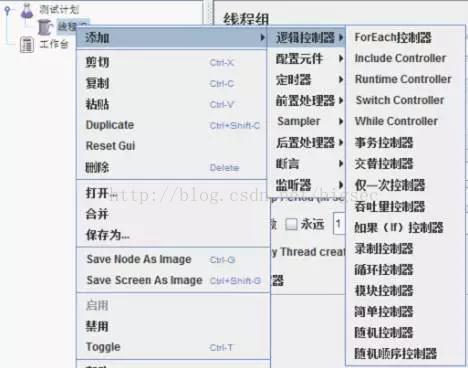Expand 前置处理器 submenu arrow
This screenshot has height=368, width=468.
pos(341,100)
